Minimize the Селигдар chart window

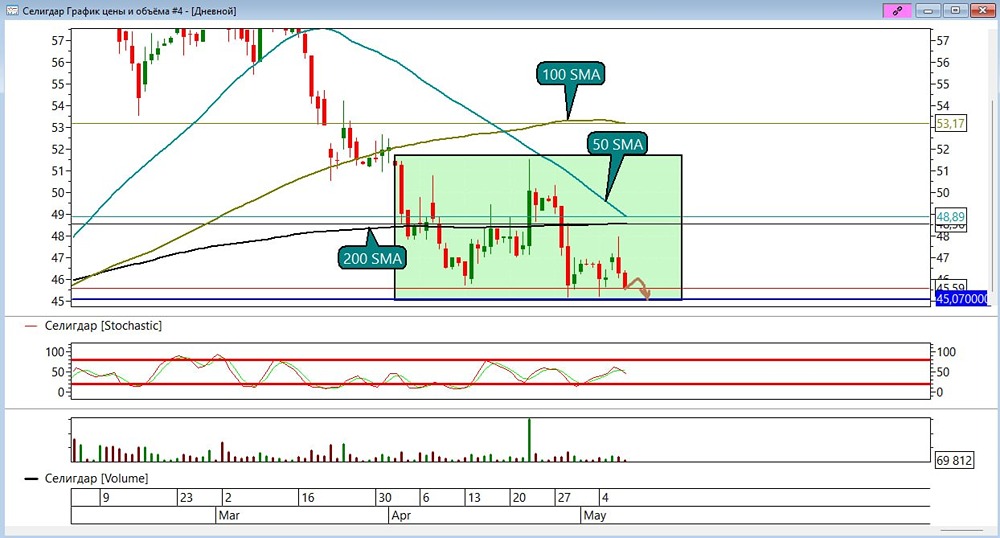coord(928,10)
